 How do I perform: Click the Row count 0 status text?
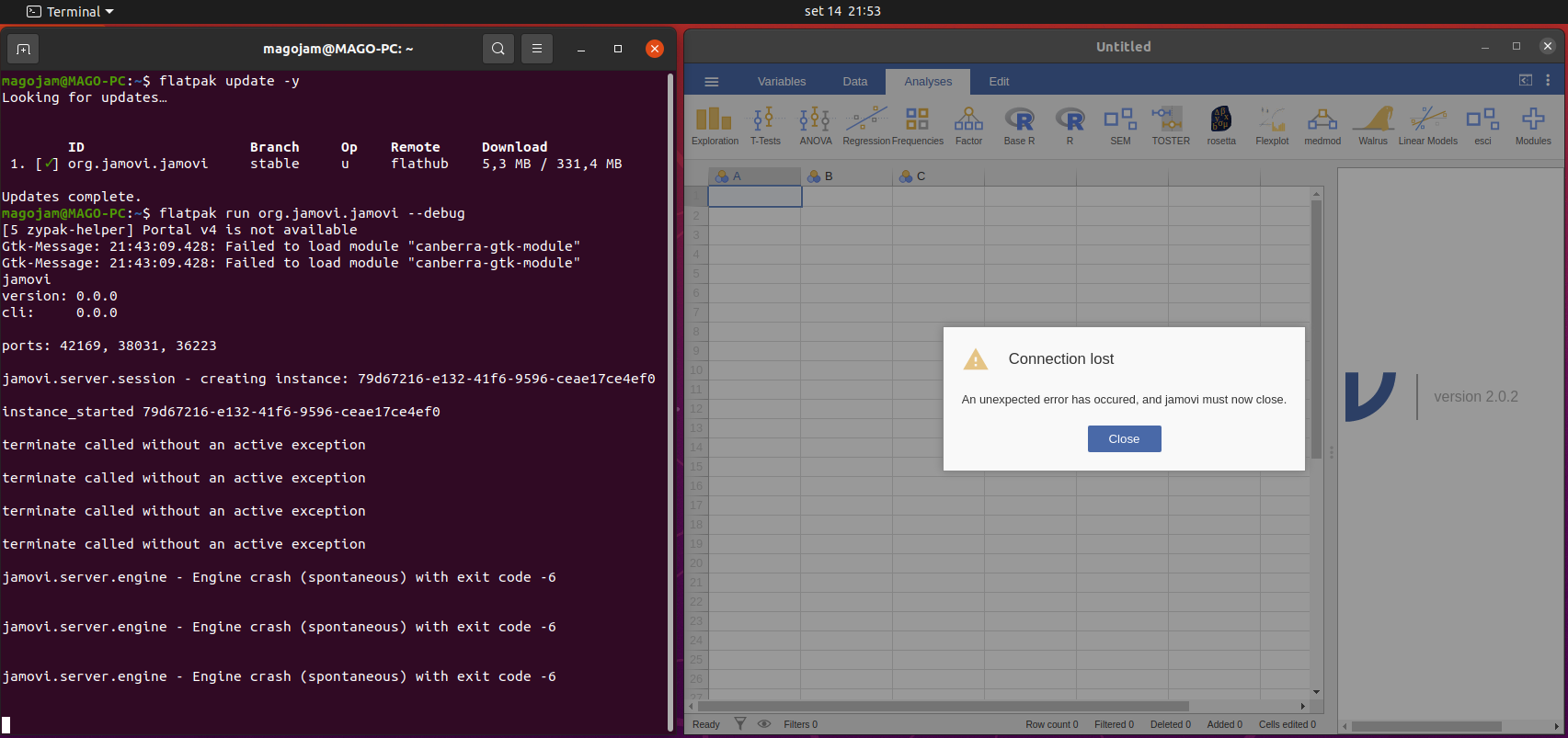coord(1052,724)
